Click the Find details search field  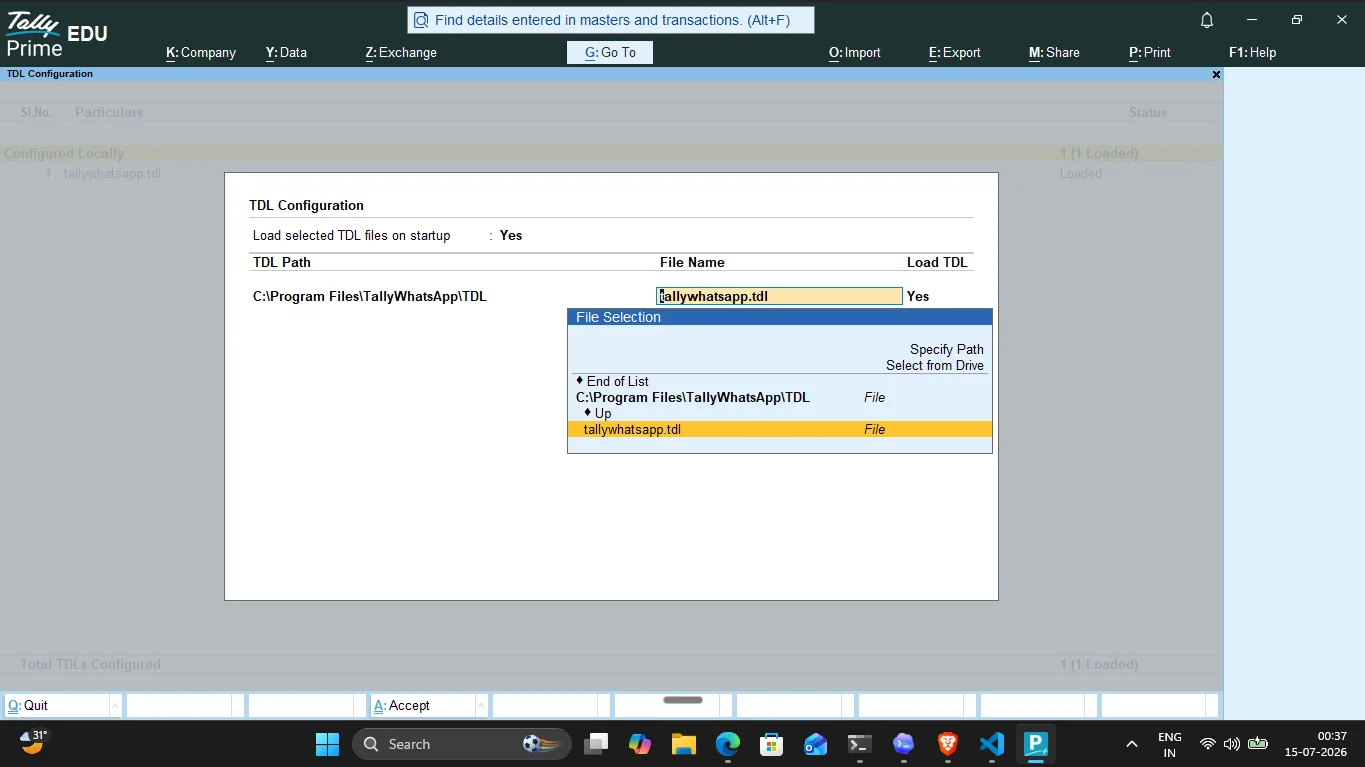(611, 20)
